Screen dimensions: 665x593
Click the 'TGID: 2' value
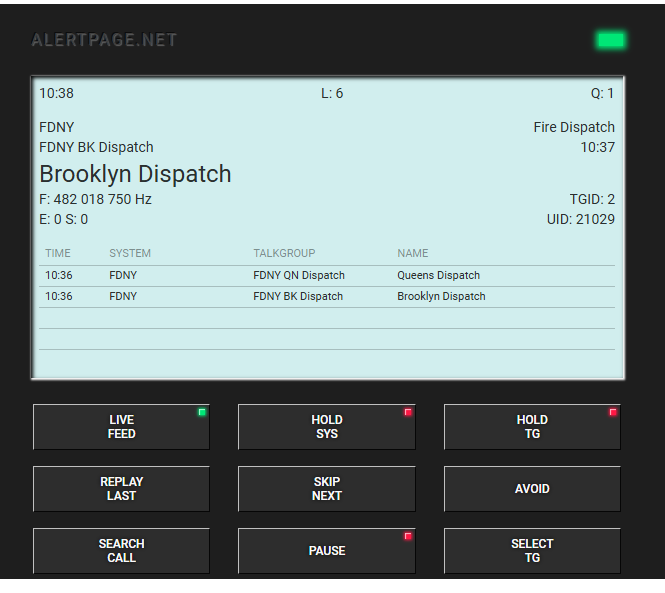(592, 199)
